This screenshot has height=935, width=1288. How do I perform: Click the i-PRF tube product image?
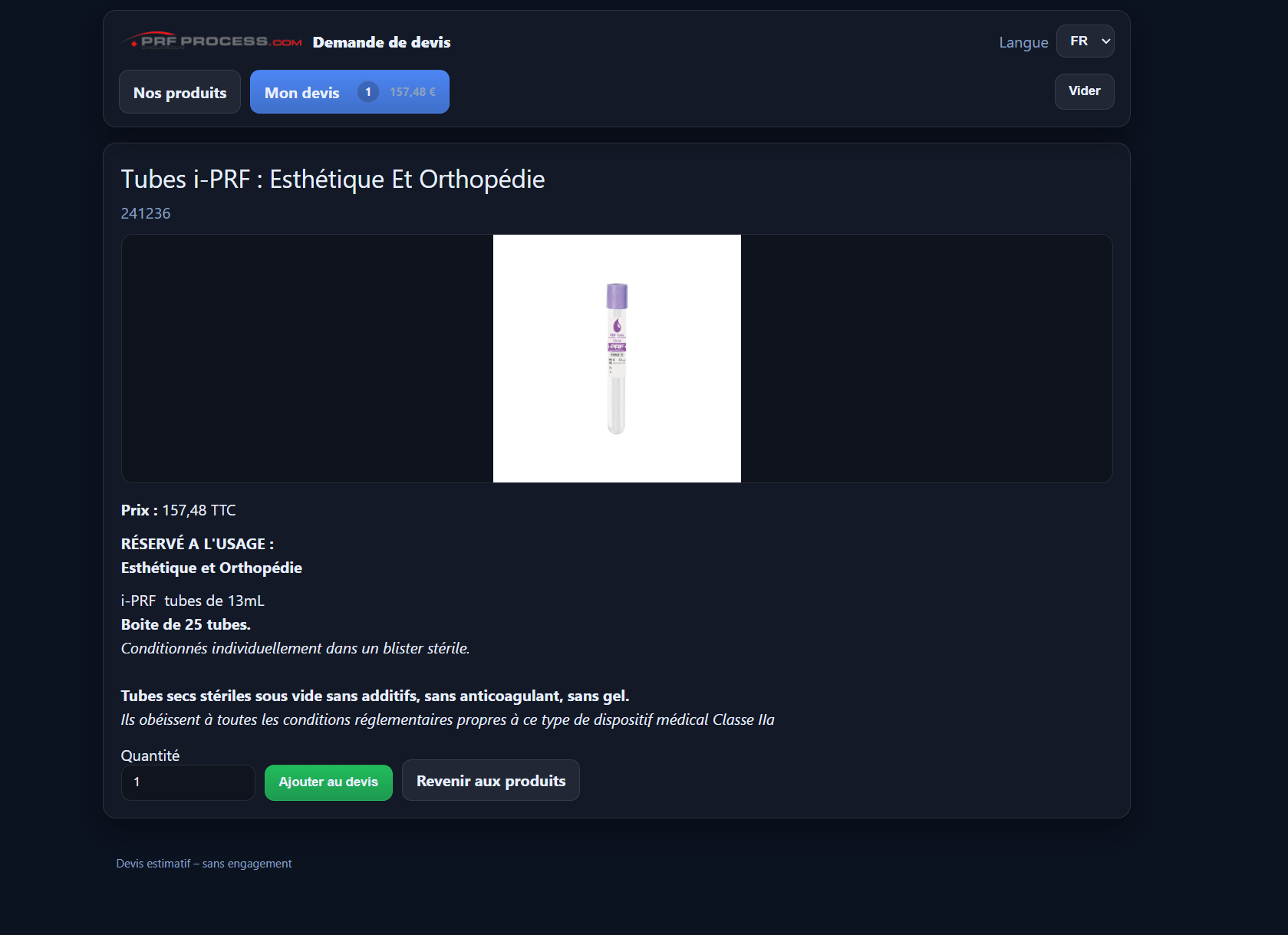tap(617, 358)
